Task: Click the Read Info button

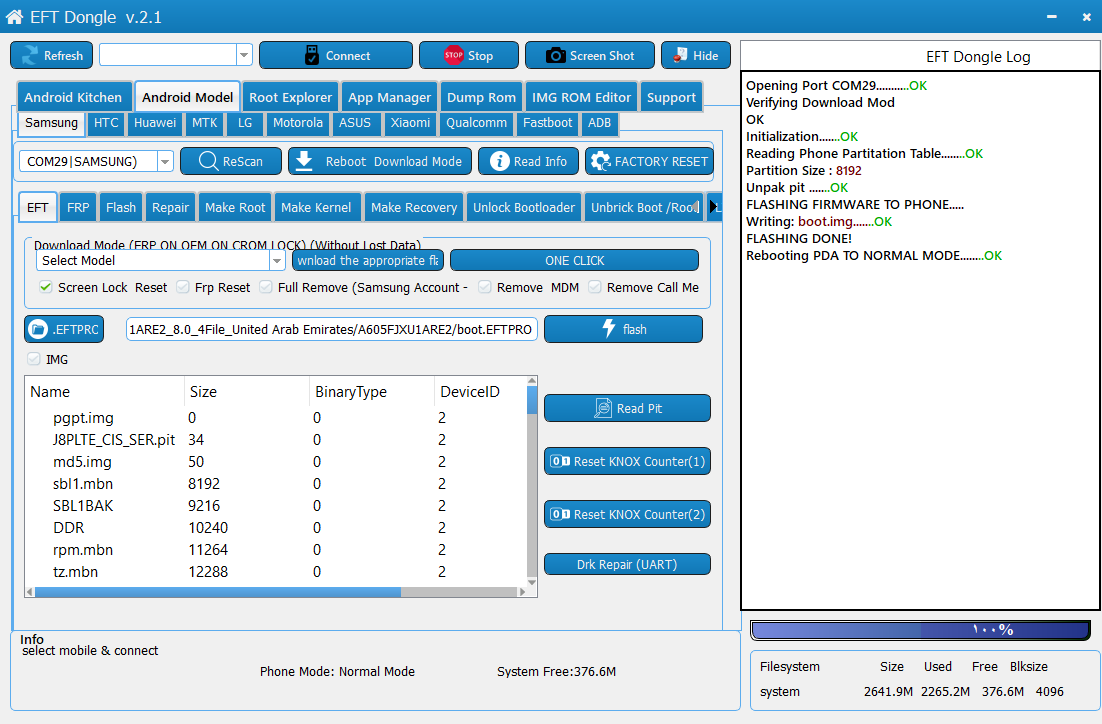Action: [528, 161]
